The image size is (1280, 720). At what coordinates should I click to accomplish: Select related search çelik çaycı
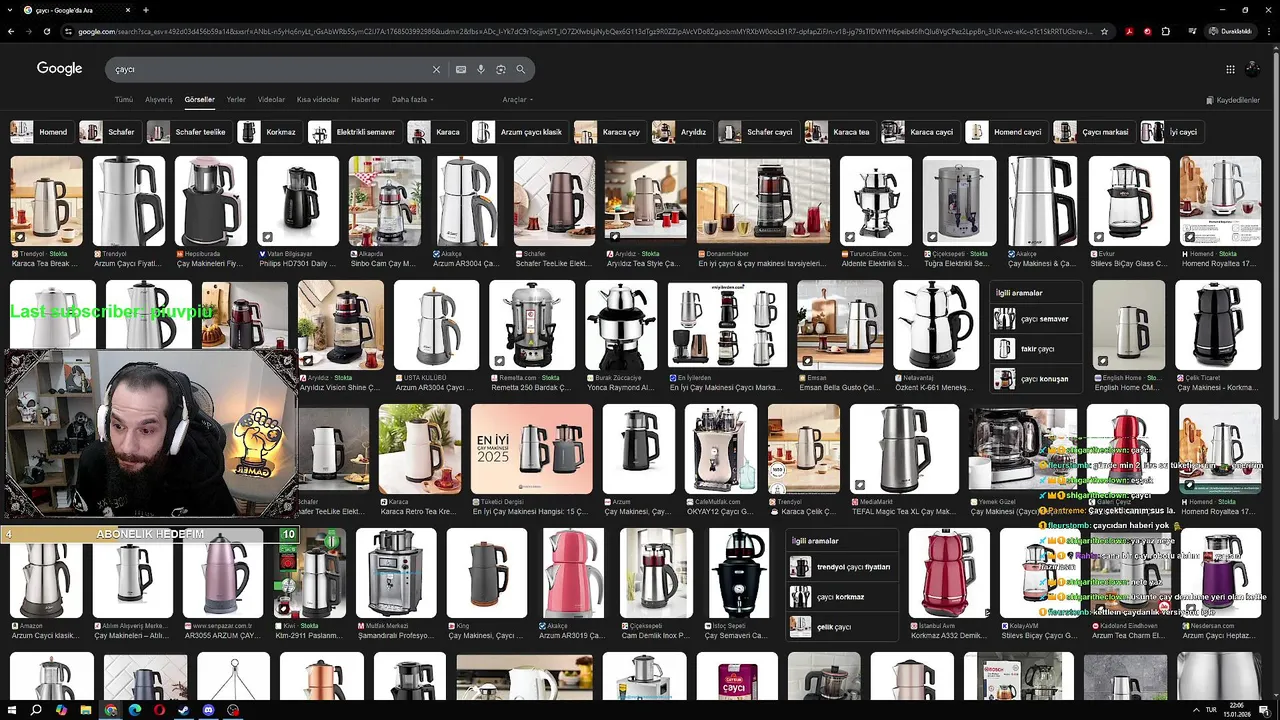842,627
